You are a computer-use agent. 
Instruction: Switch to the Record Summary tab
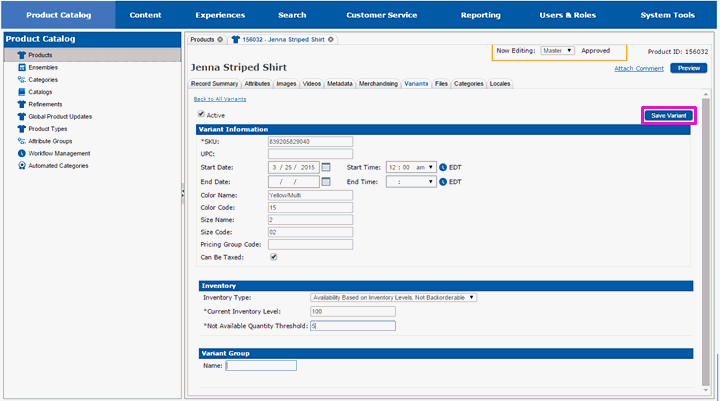point(214,84)
